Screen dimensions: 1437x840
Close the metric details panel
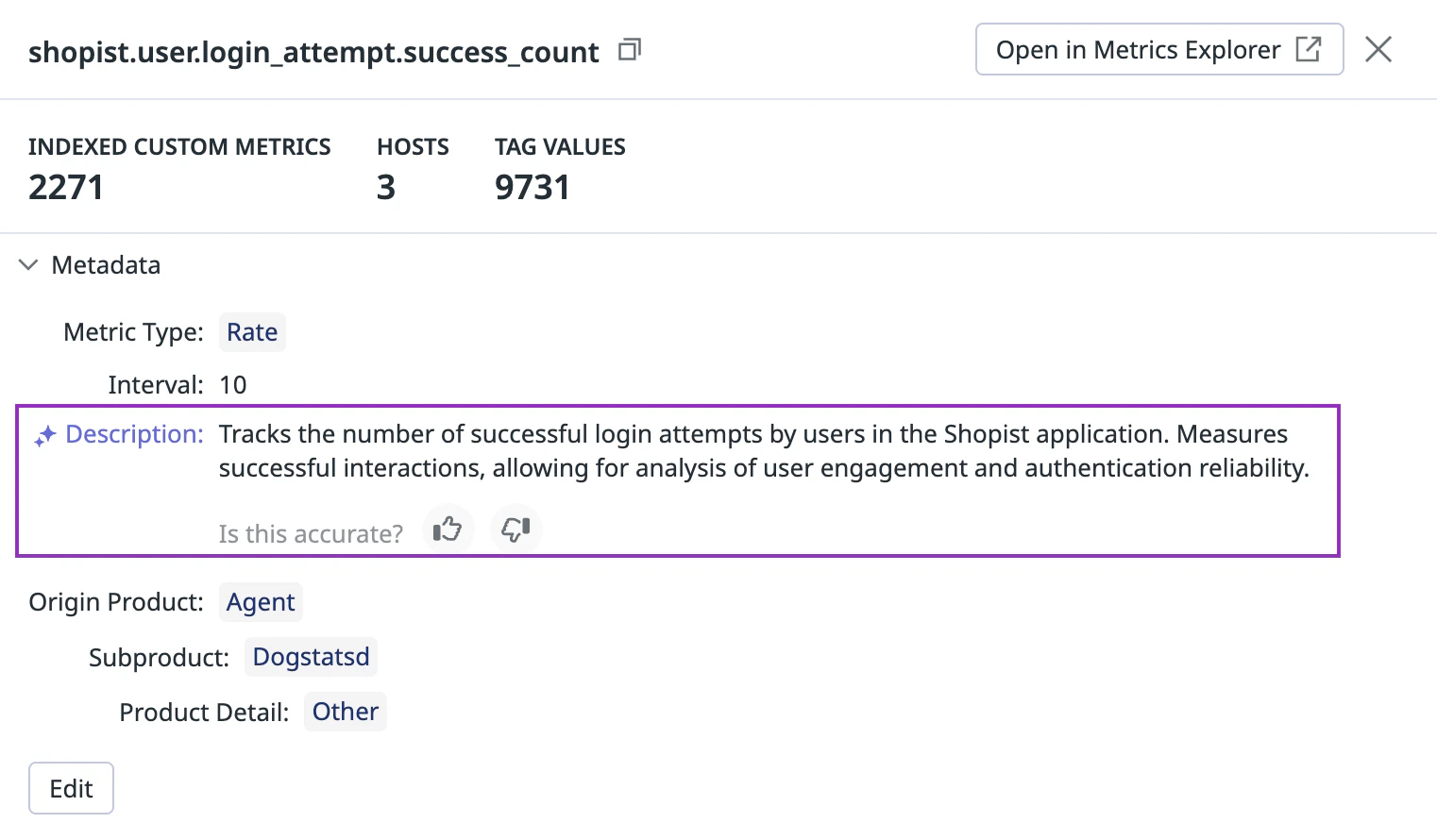(1378, 50)
